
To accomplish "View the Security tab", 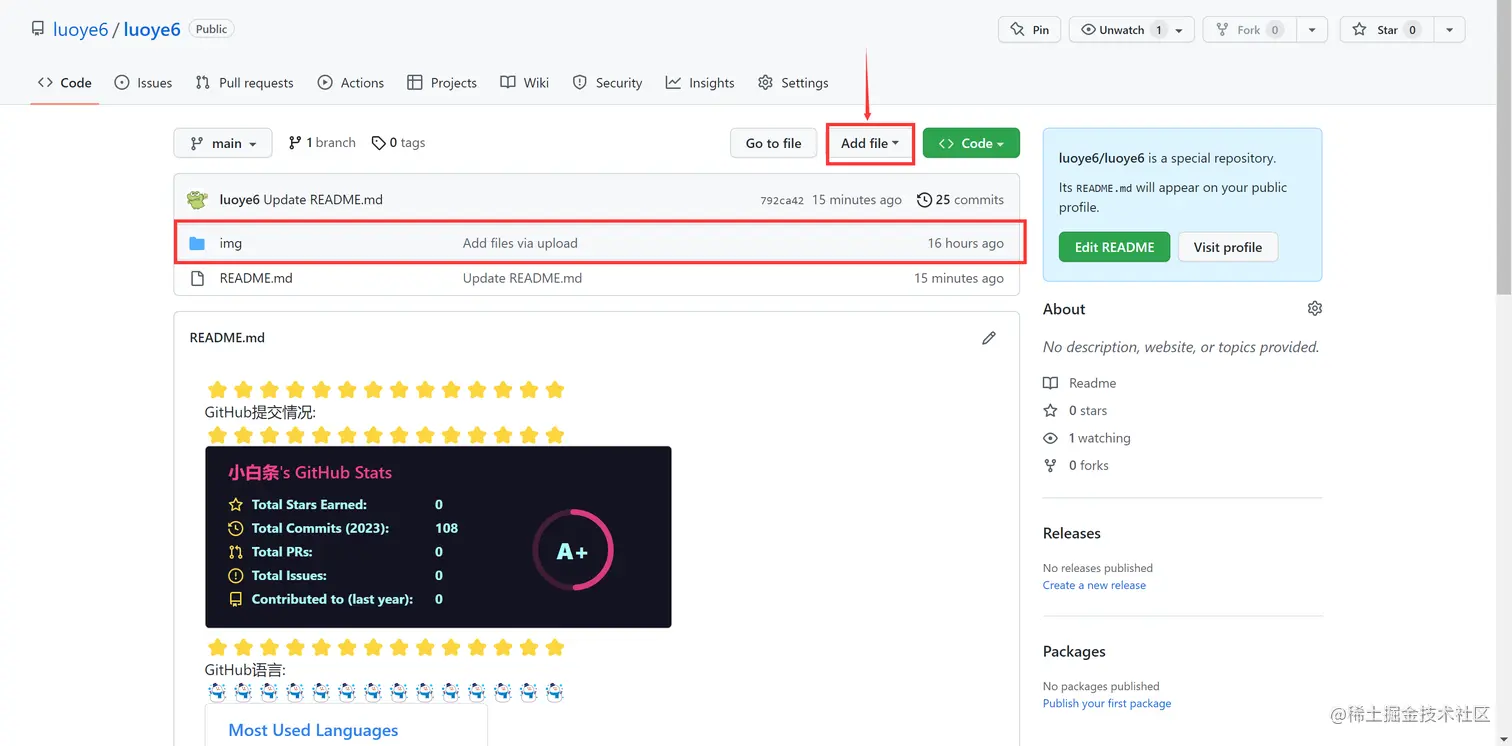I will 607,83.
